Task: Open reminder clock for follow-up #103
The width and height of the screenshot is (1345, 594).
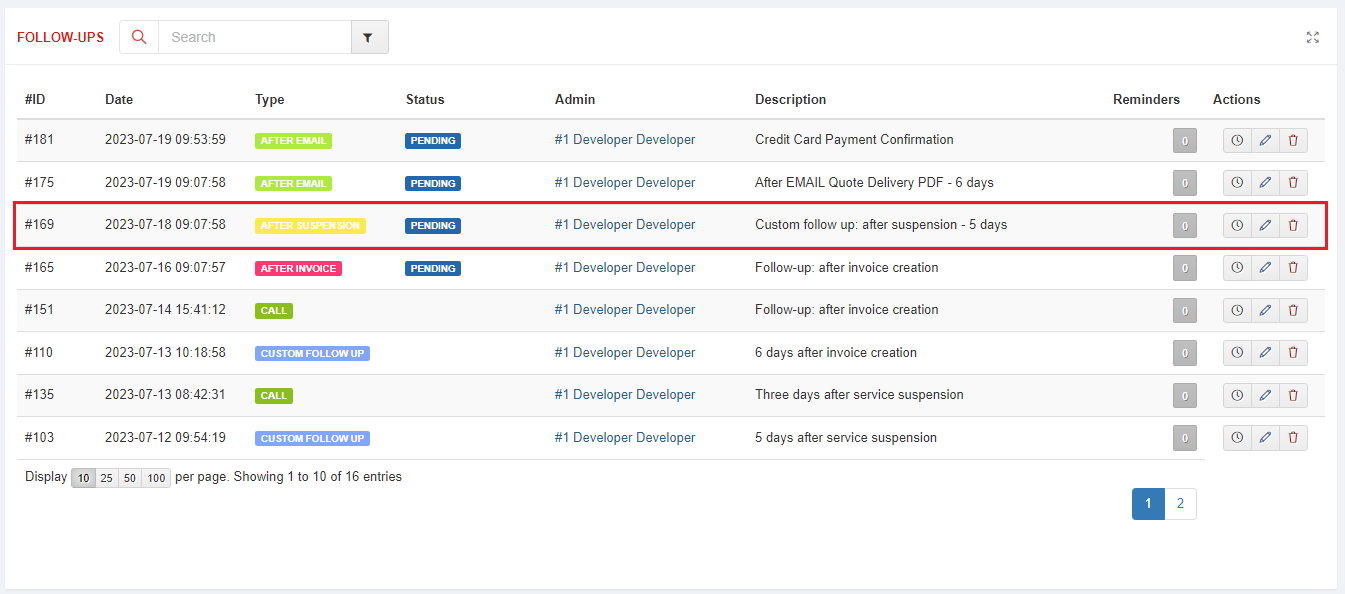Action: click(x=1237, y=438)
